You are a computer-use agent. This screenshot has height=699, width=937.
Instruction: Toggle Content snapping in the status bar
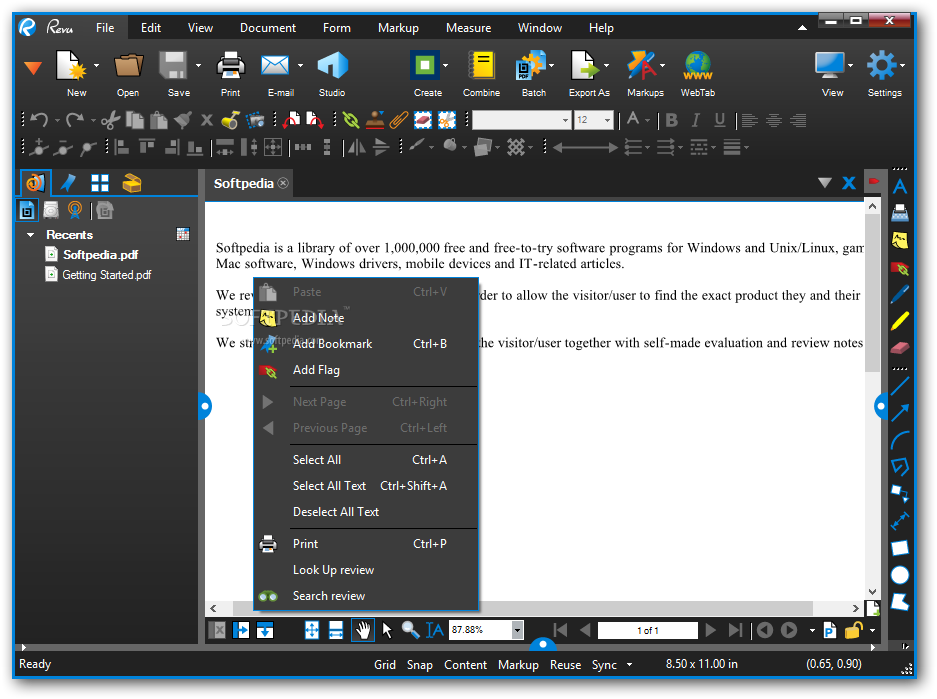tap(465, 664)
